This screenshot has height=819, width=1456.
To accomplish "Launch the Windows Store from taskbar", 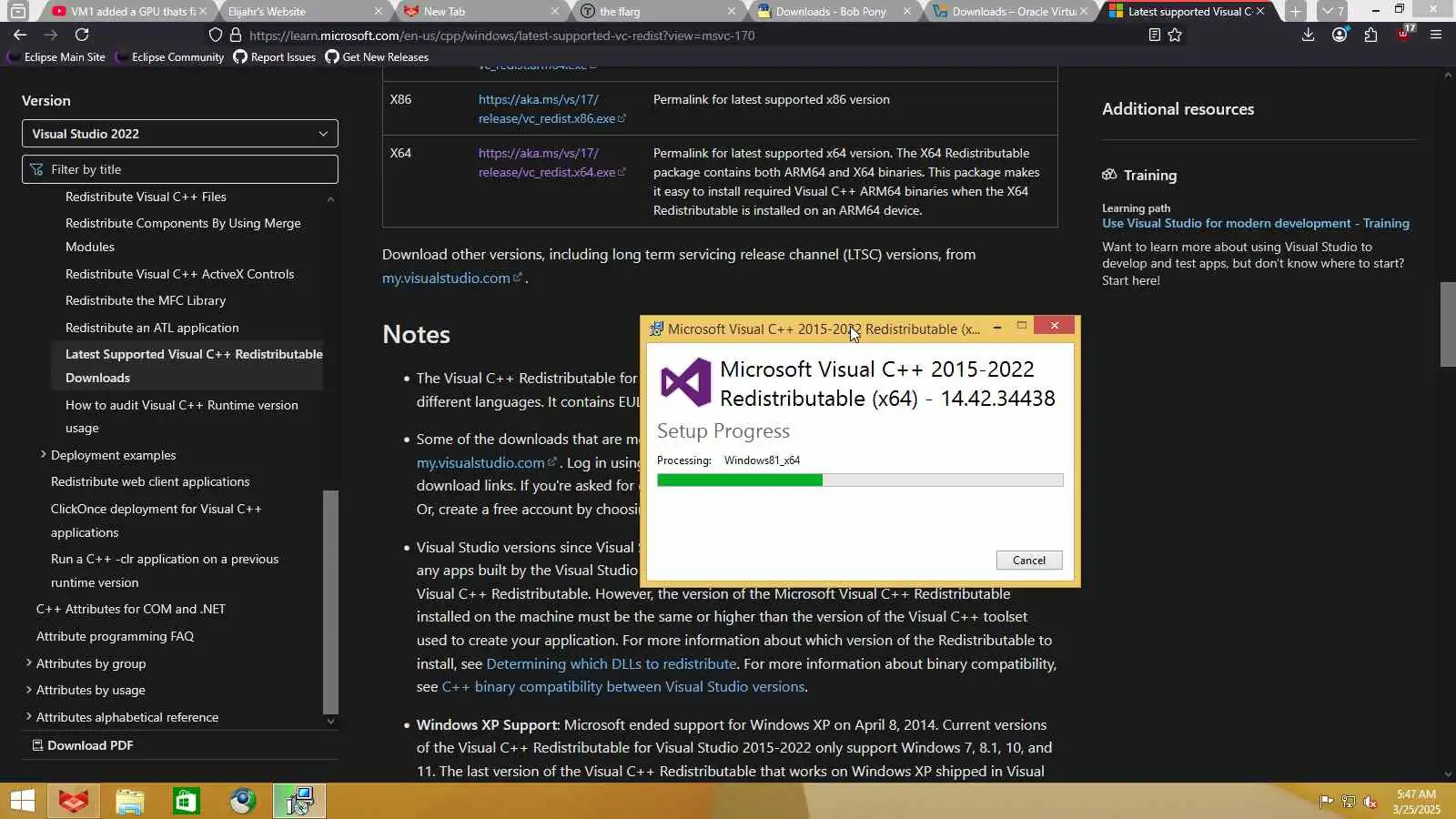I will pyautogui.click(x=187, y=801).
